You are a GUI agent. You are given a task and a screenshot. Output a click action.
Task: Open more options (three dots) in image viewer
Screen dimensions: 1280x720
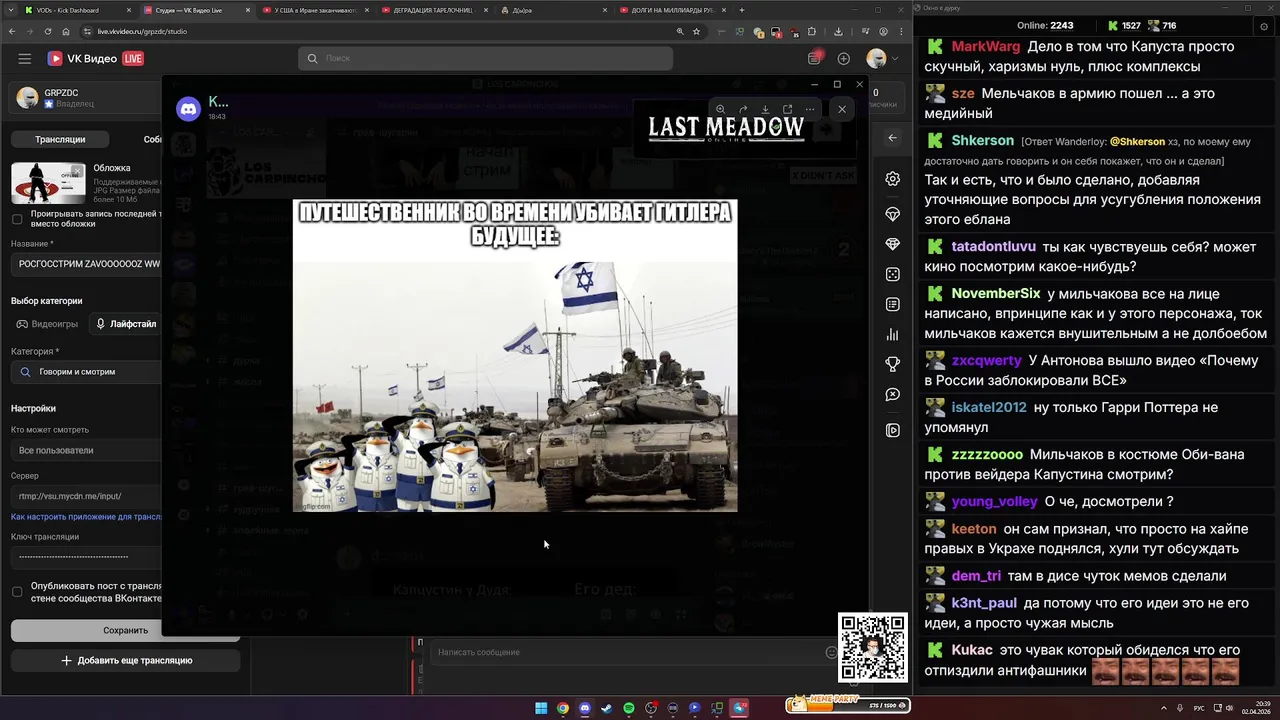(809, 109)
